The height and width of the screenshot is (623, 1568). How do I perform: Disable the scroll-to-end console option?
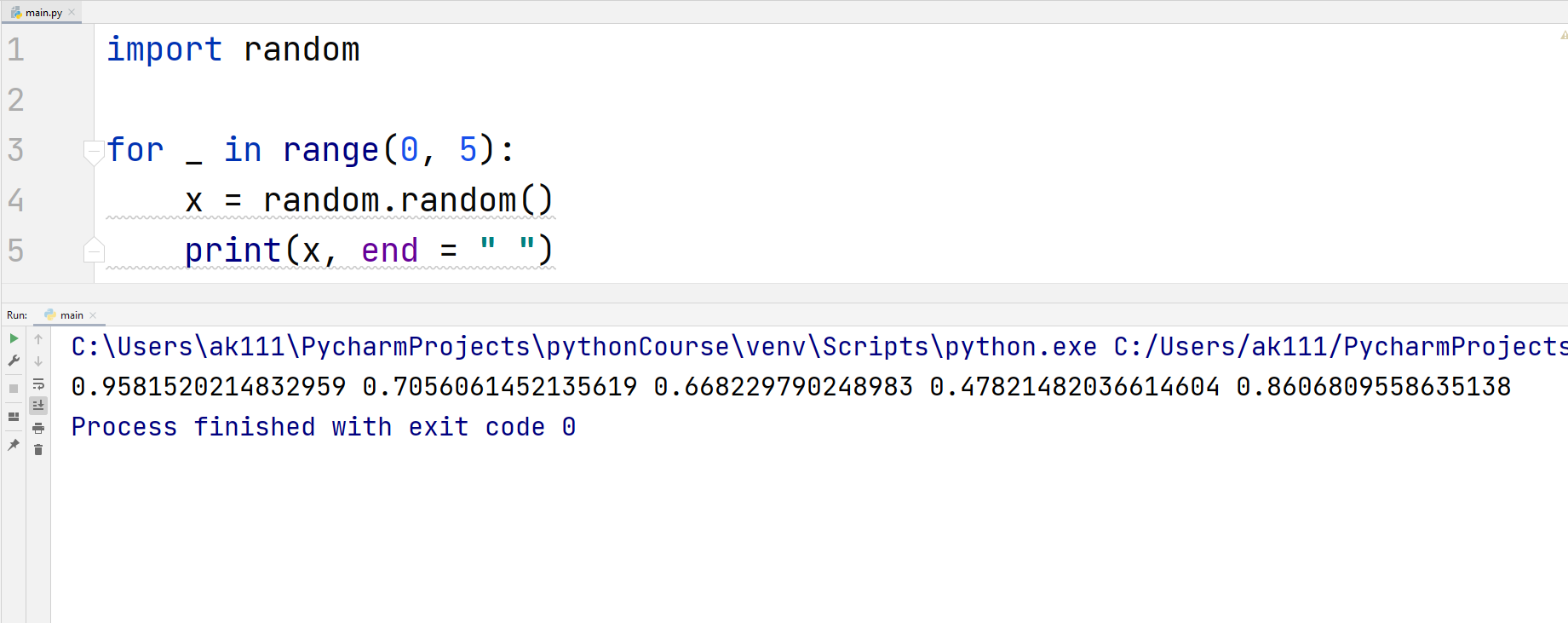(38, 406)
